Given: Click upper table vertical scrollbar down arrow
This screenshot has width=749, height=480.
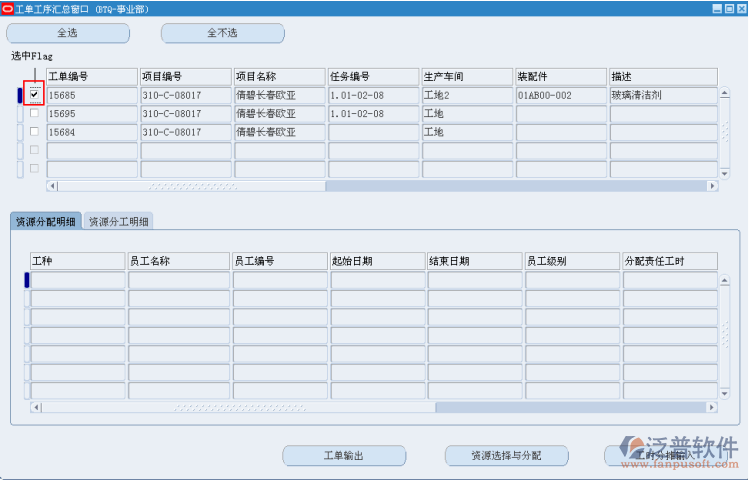Looking at the screenshot, I should coord(725,171).
